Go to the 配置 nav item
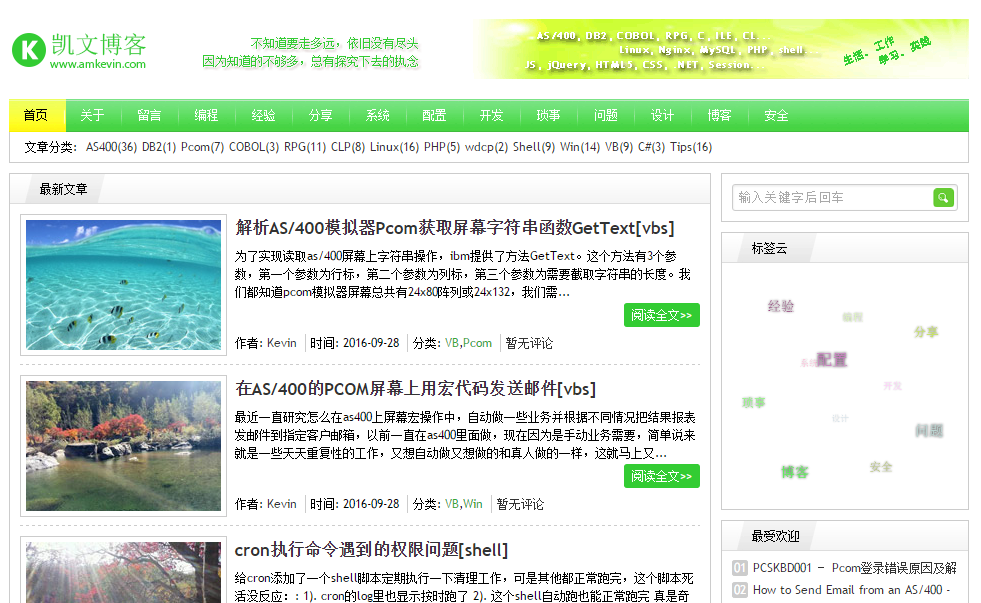This screenshot has width=981, height=603. tap(434, 115)
